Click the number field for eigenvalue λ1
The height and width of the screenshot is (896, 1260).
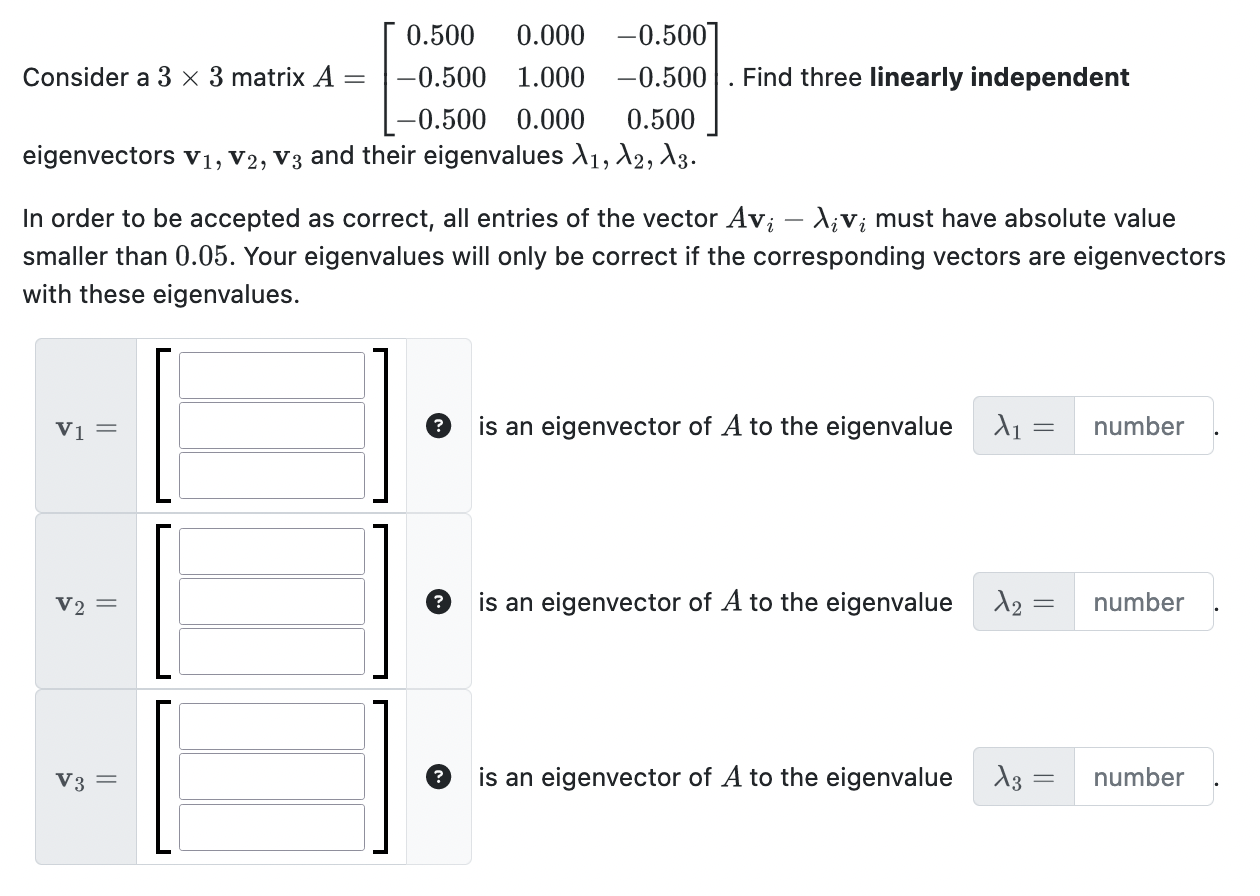pos(1143,426)
